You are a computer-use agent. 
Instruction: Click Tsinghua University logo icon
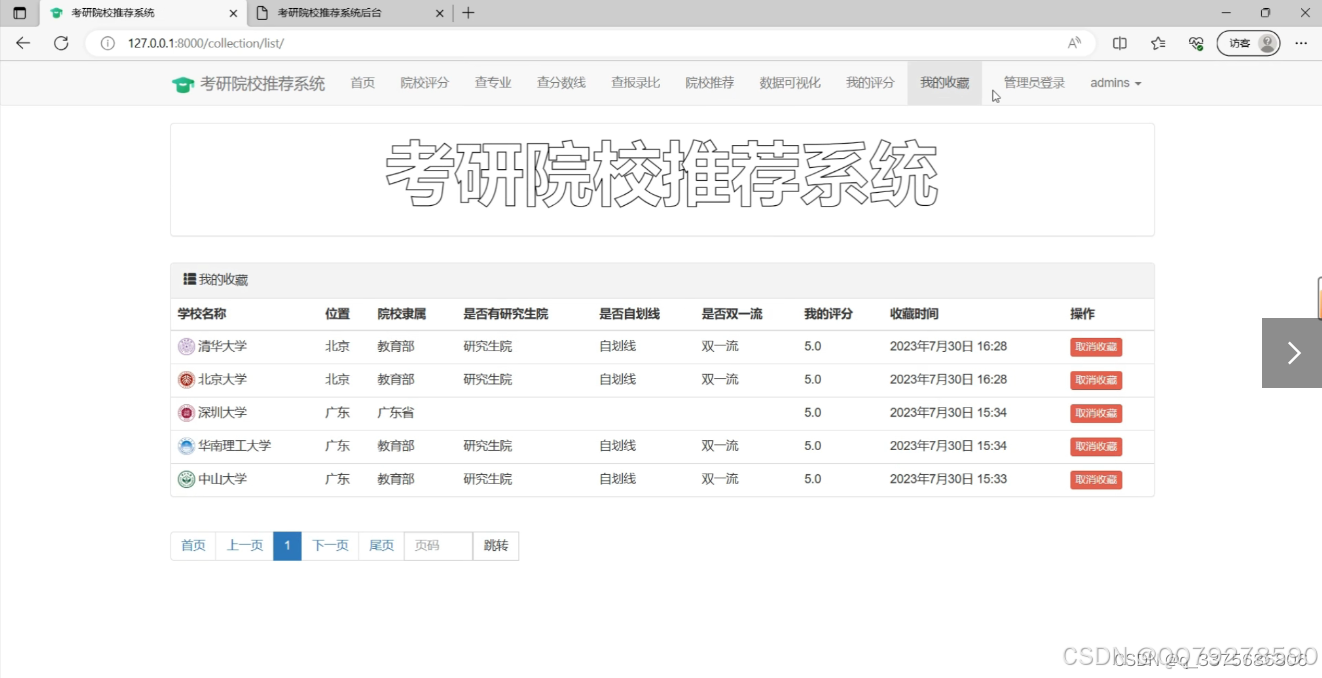click(x=186, y=346)
